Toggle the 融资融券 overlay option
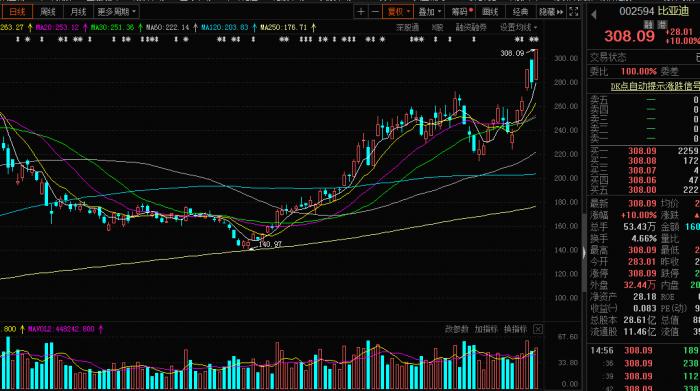The image size is (700, 391). click(471, 28)
